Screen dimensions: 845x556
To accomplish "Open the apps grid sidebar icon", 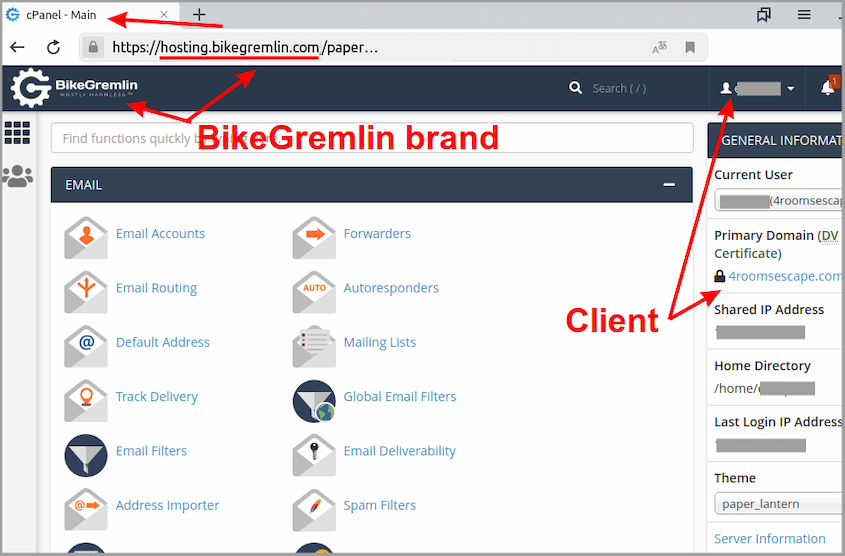I will click(17, 133).
